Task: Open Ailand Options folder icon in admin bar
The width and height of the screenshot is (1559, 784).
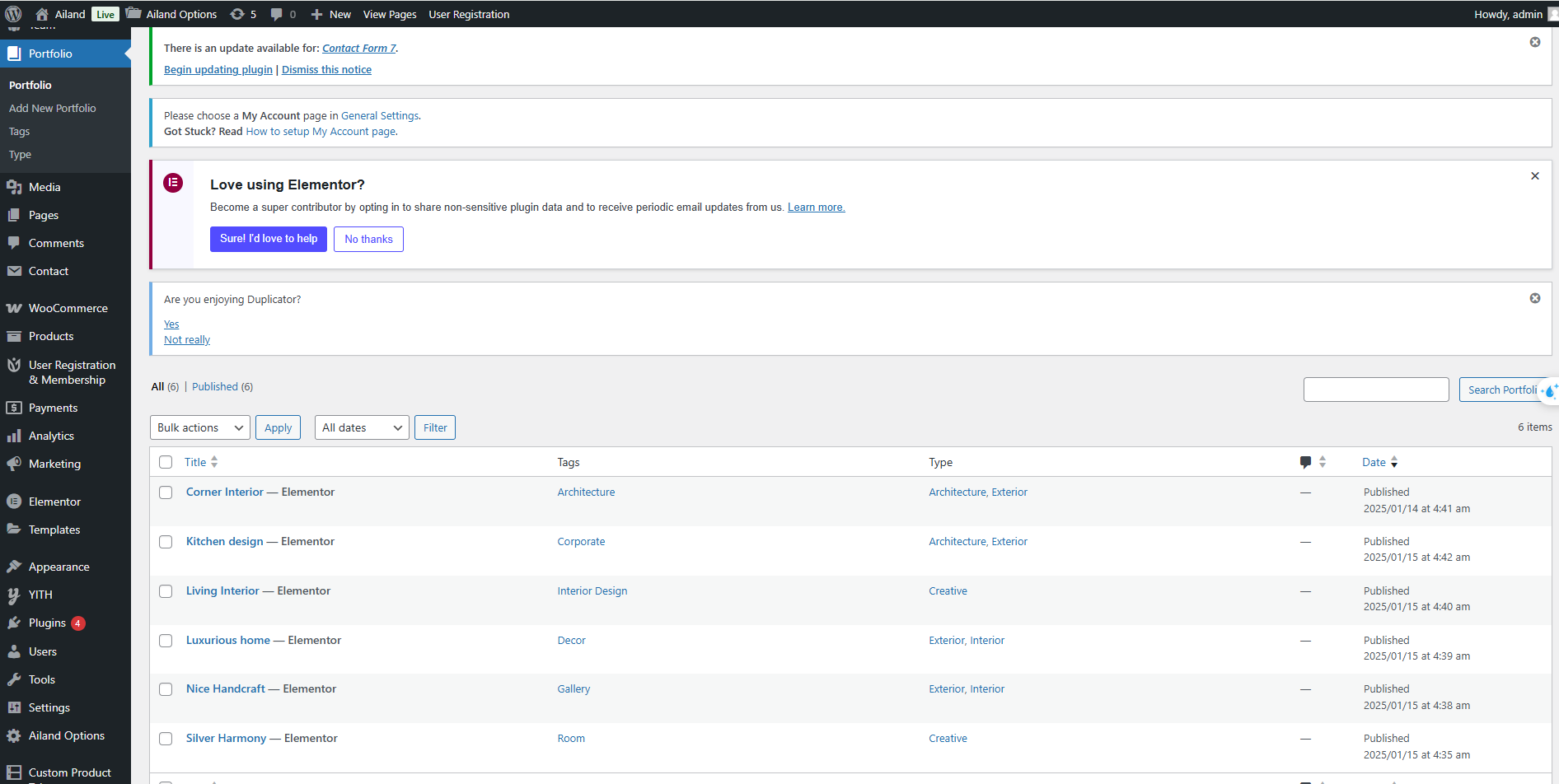Action: (x=133, y=14)
